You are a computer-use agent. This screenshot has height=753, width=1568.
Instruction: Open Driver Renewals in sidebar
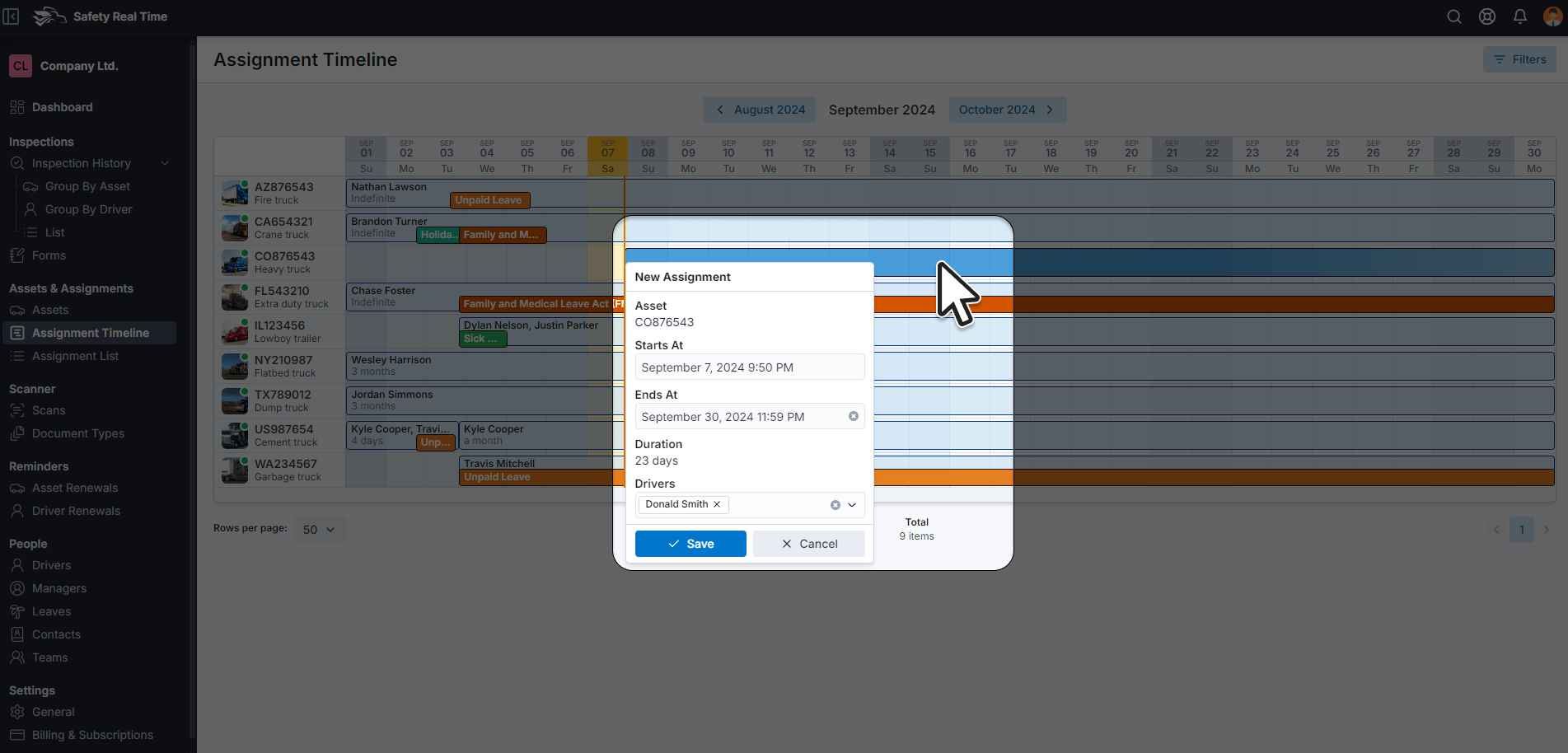click(76, 511)
